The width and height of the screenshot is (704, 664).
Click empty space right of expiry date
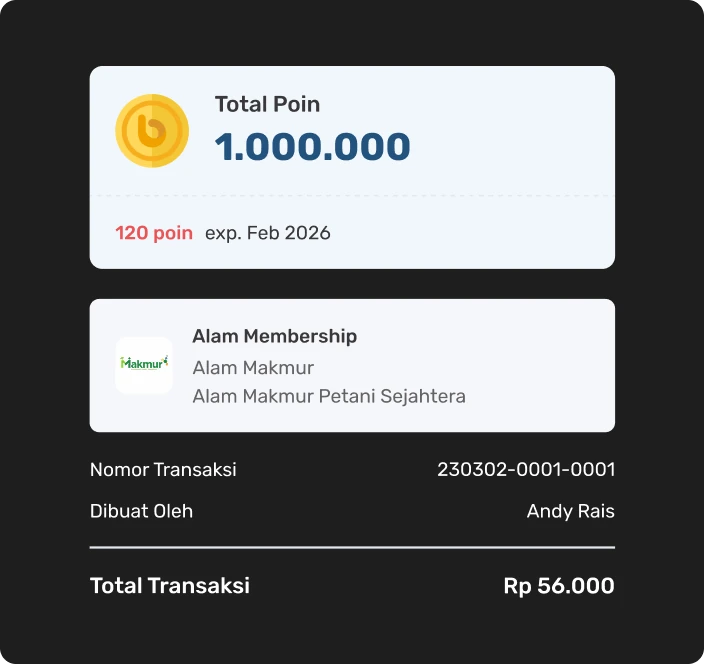[480, 233]
